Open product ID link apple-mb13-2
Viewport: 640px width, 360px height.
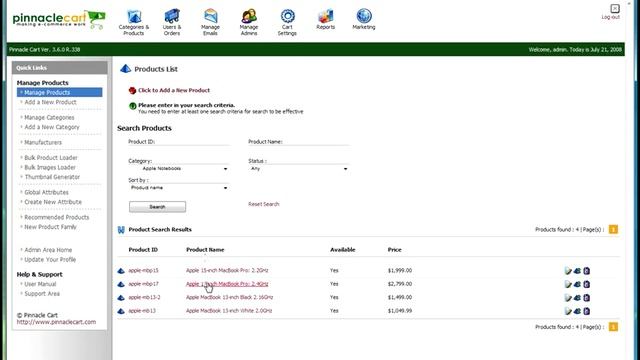click(x=144, y=297)
